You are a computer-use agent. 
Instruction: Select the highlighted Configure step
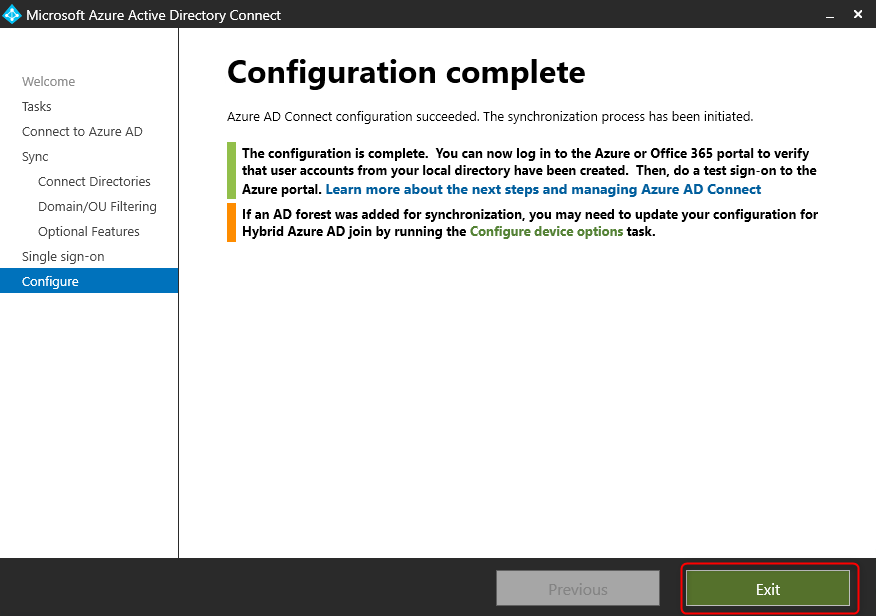pos(50,281)
